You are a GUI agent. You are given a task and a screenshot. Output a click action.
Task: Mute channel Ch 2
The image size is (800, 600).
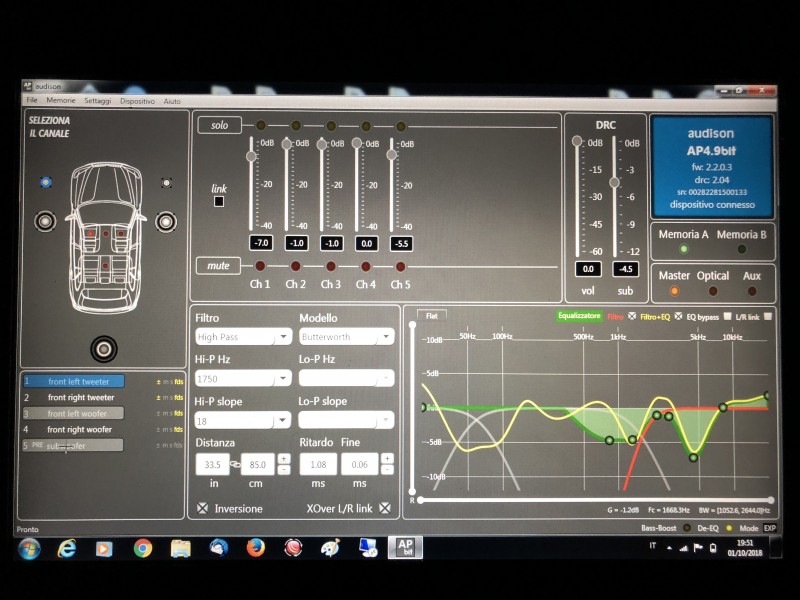point(295,266)
